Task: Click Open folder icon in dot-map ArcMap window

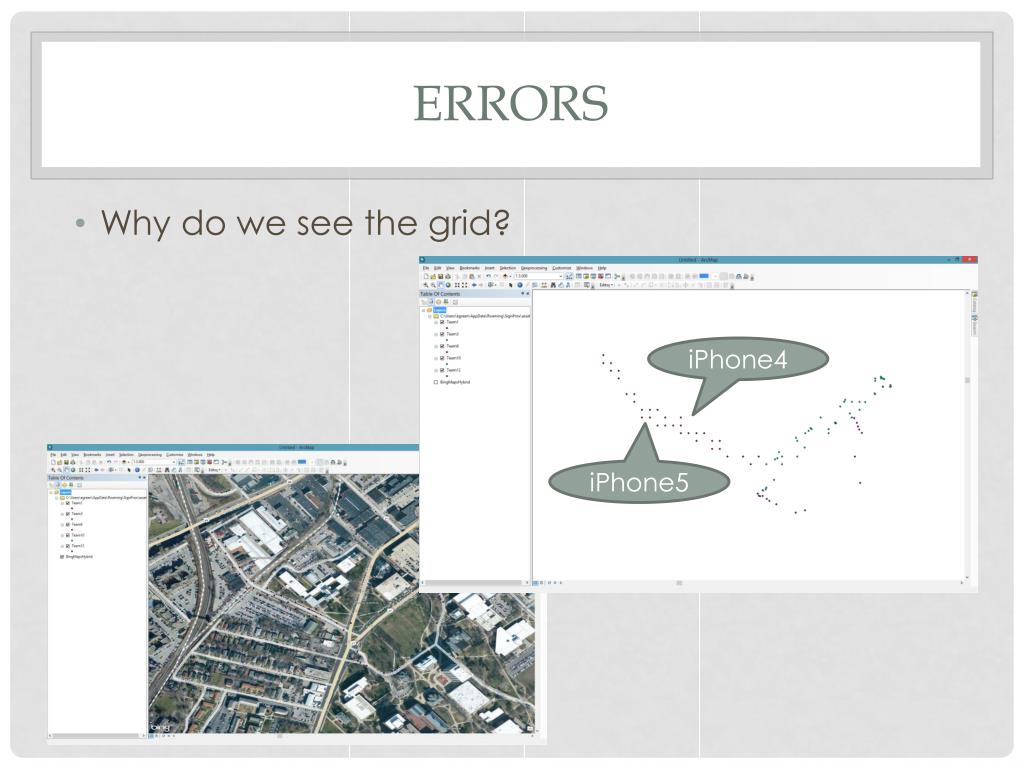Action: [x=434, y=276]
